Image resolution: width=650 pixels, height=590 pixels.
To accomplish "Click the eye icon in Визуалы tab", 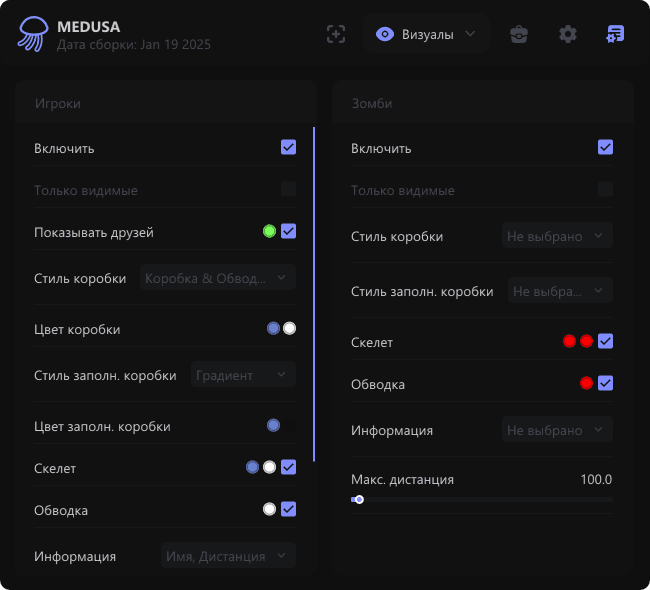I will [384, 34].
